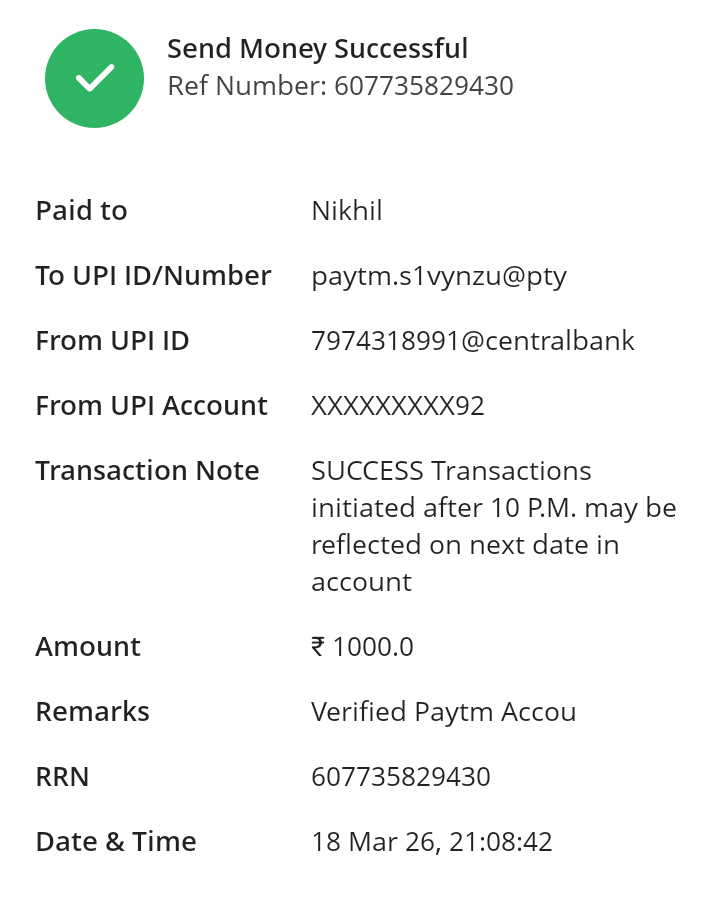Click the Send Money Successful heading

pyautogui.click(x=317, y=48)
